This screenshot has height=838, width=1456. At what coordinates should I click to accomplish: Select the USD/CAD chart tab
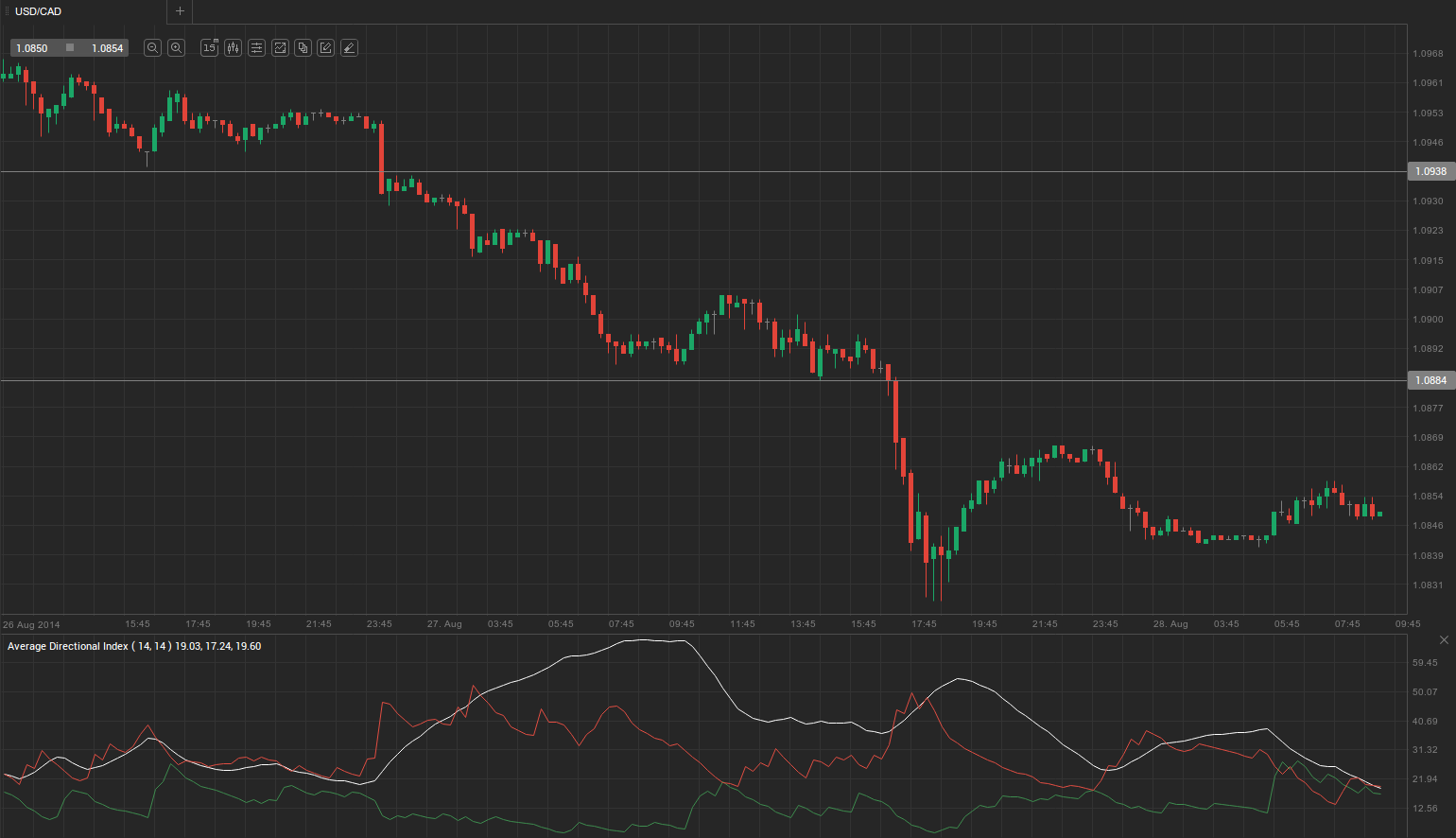[38, 11]
